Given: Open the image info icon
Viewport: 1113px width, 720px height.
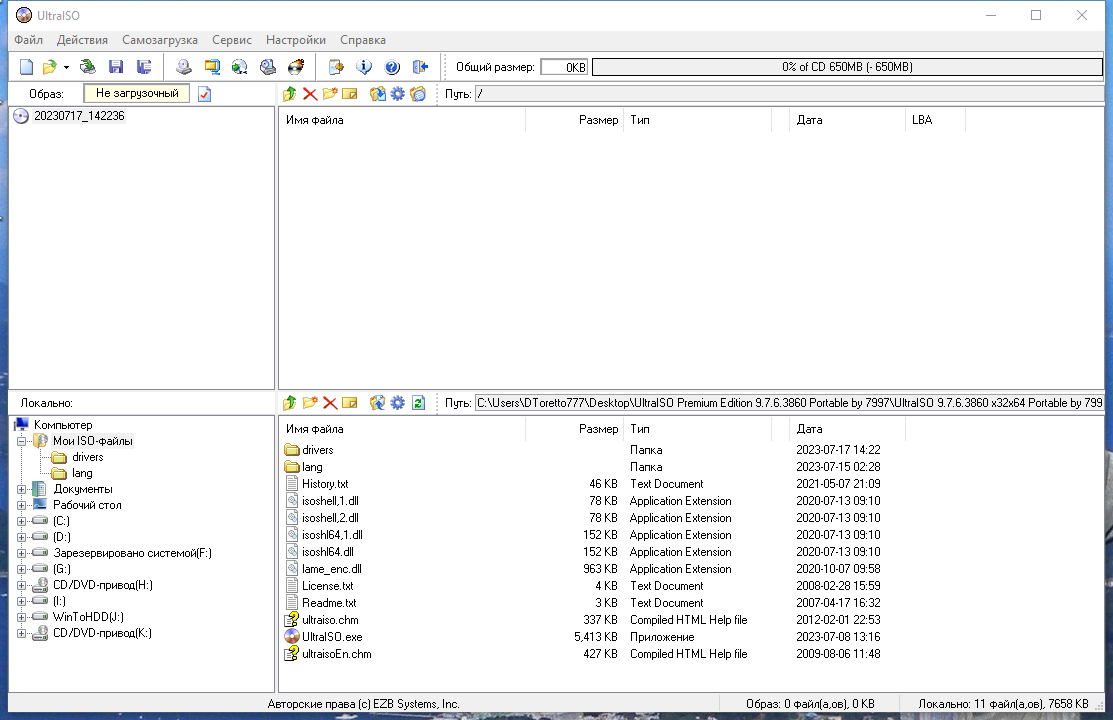Looking at the screenshot, I should (364, 67).
